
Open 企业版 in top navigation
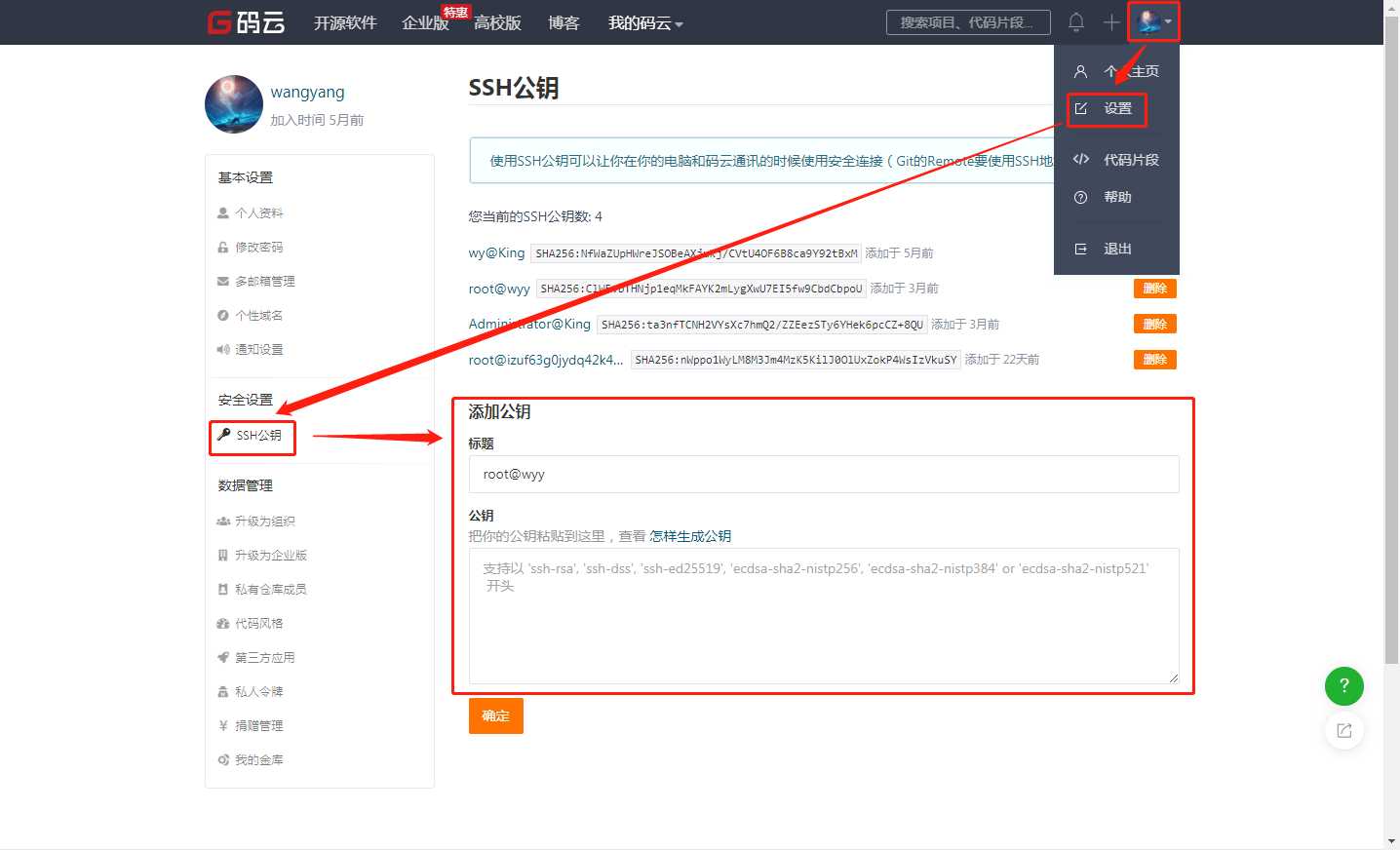tap(425, 22)
